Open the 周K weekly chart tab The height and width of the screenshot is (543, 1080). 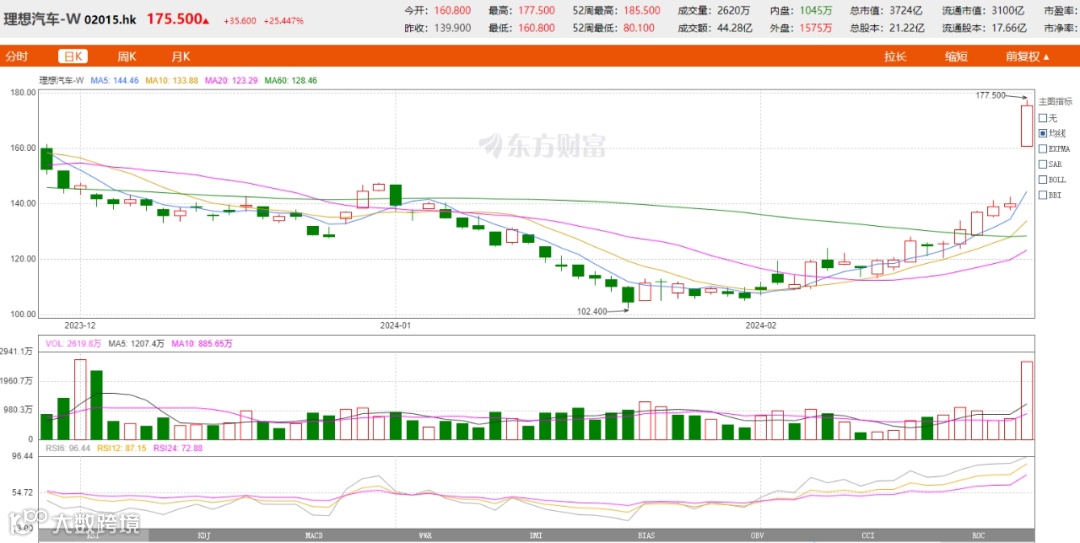[127, 57]
